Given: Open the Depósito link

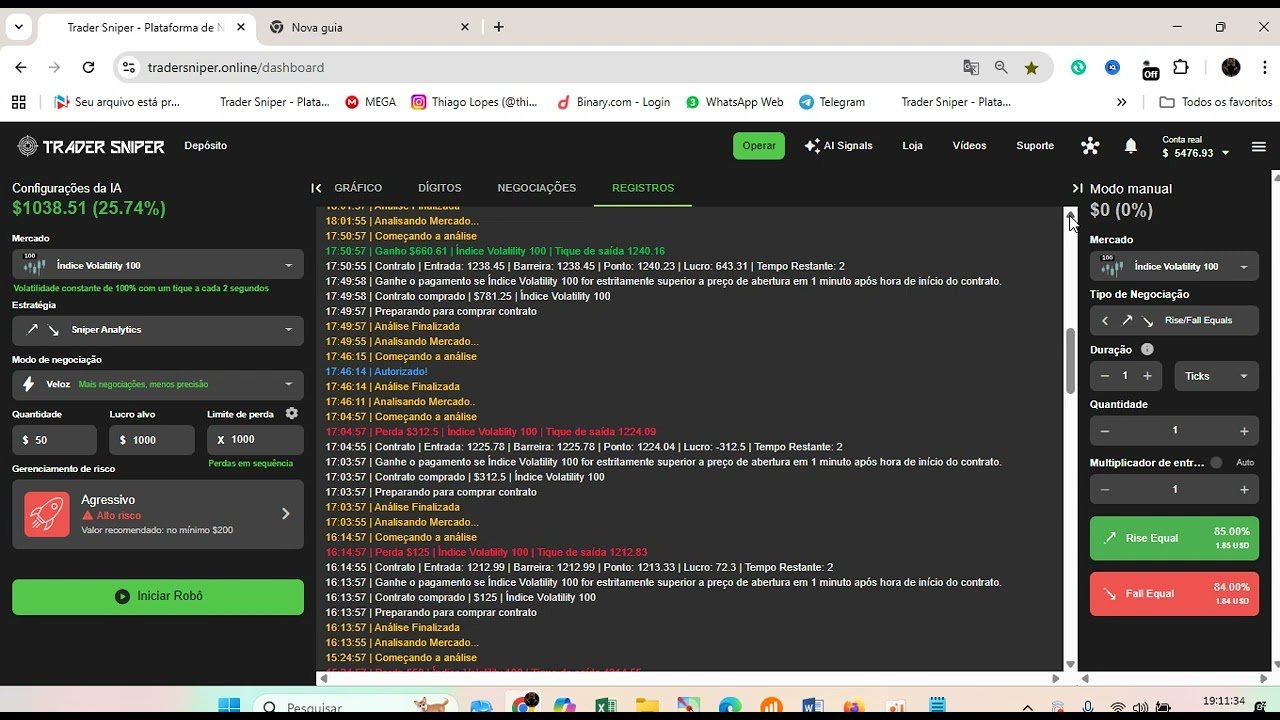Looking at the screenshot, I should click(x=205, y=146).
